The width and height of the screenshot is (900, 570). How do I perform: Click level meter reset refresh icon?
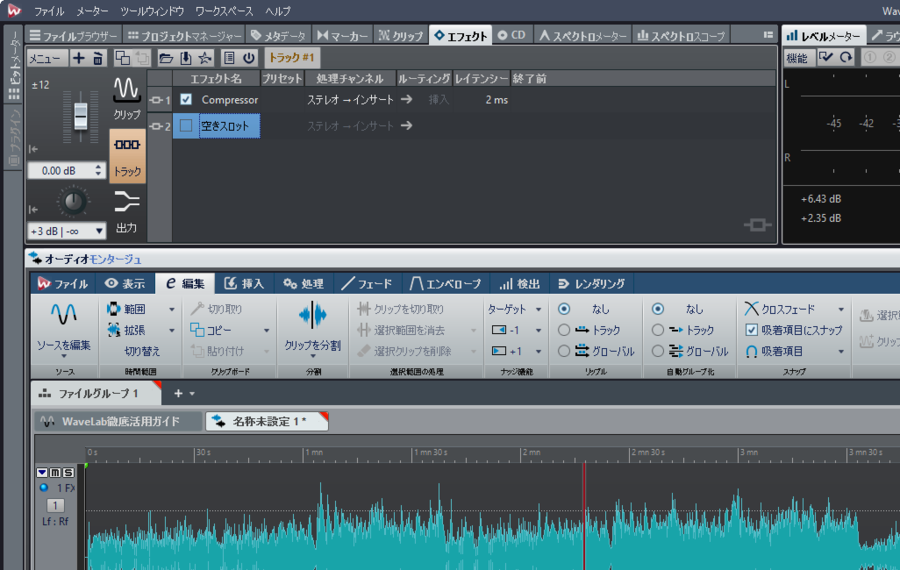point(846,57)
